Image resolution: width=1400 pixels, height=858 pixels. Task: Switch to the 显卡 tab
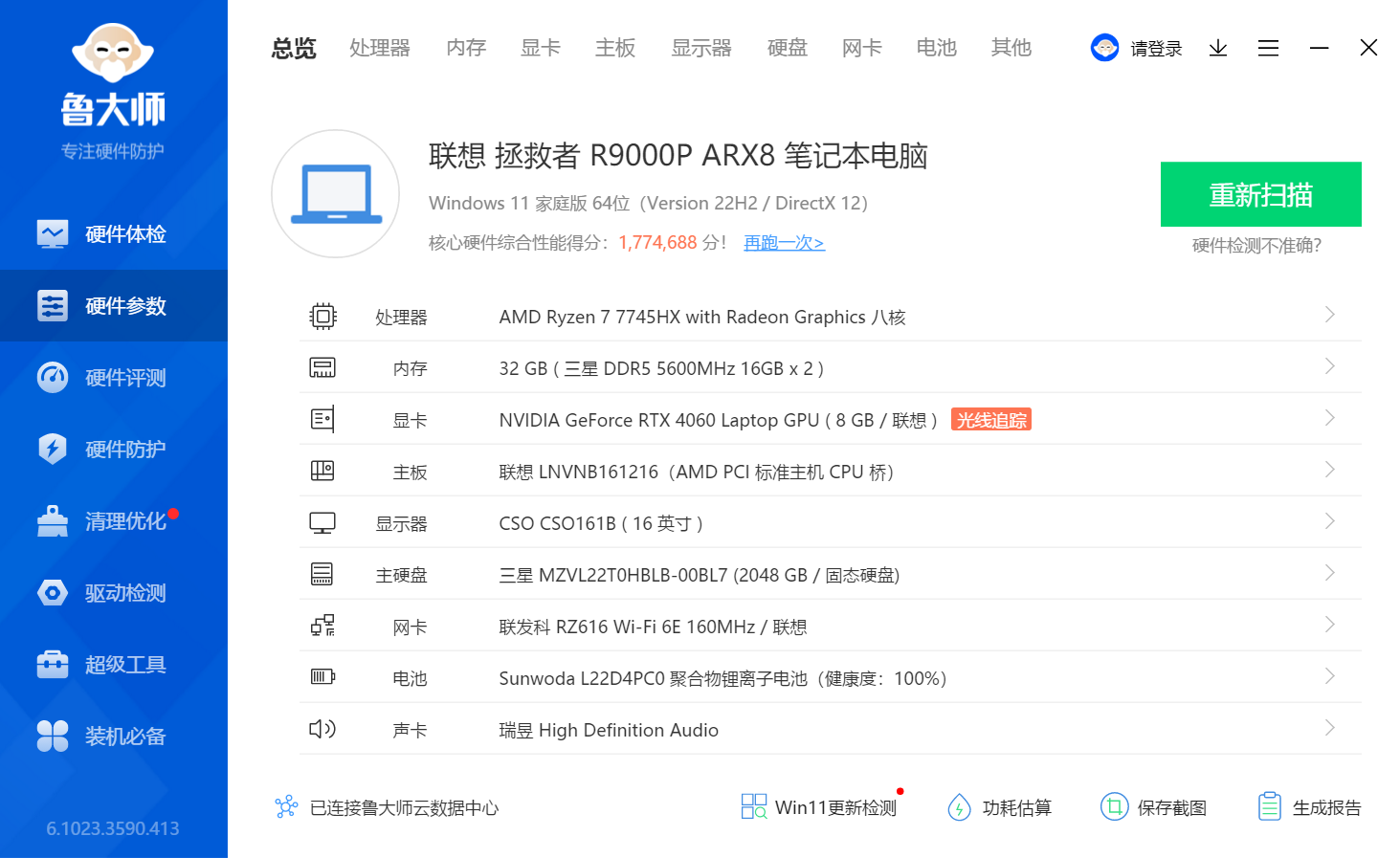click(x=541, y=48)
